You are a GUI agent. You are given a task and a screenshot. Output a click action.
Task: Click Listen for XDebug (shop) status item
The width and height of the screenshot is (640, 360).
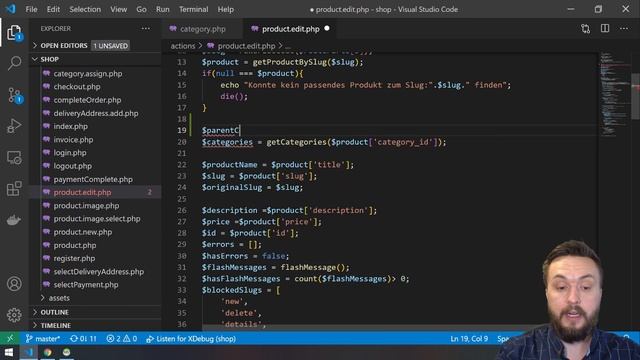[191, 338]
